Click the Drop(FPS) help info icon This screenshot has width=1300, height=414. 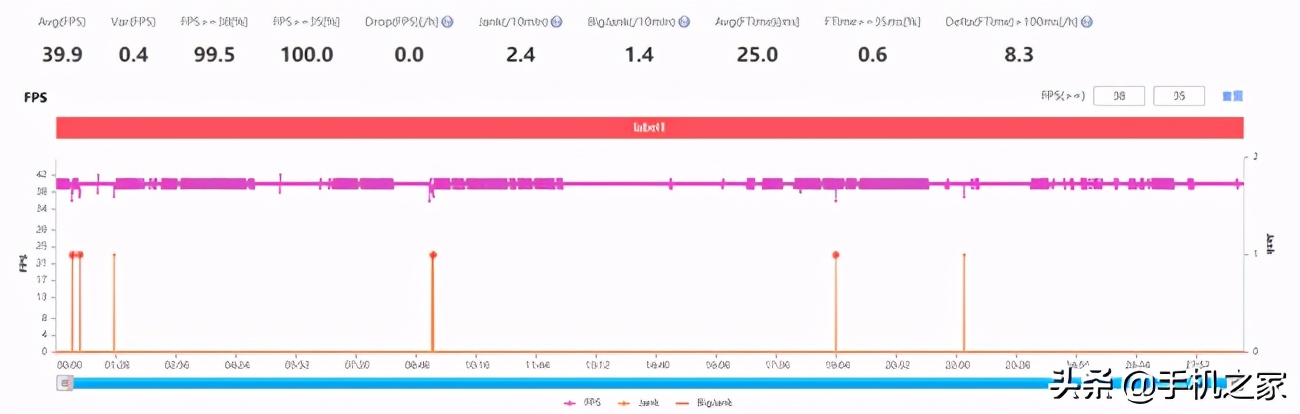448,22
